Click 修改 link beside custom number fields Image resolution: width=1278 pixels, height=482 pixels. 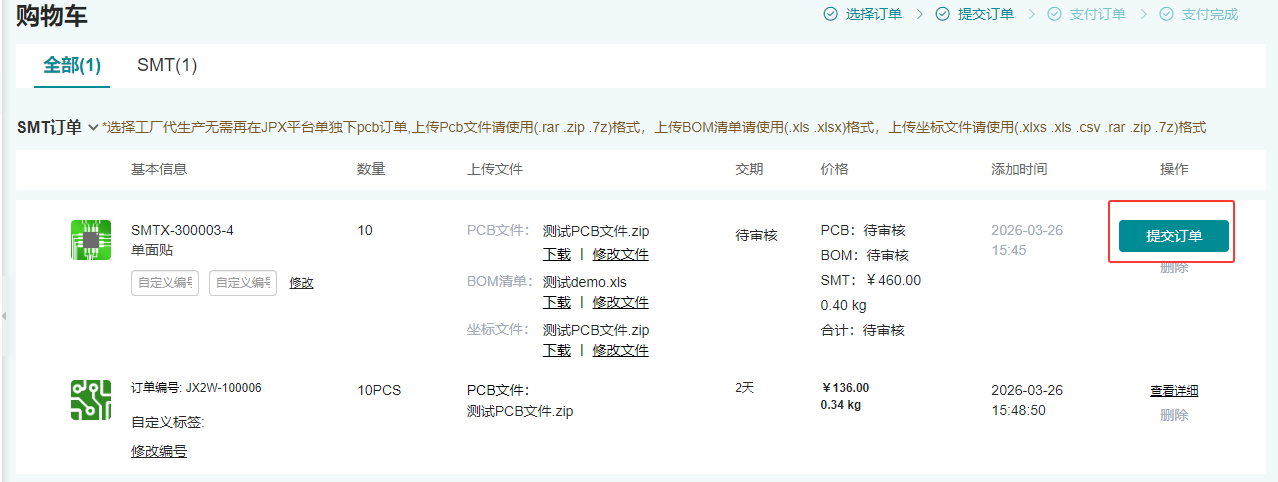[x=301, y=283]
